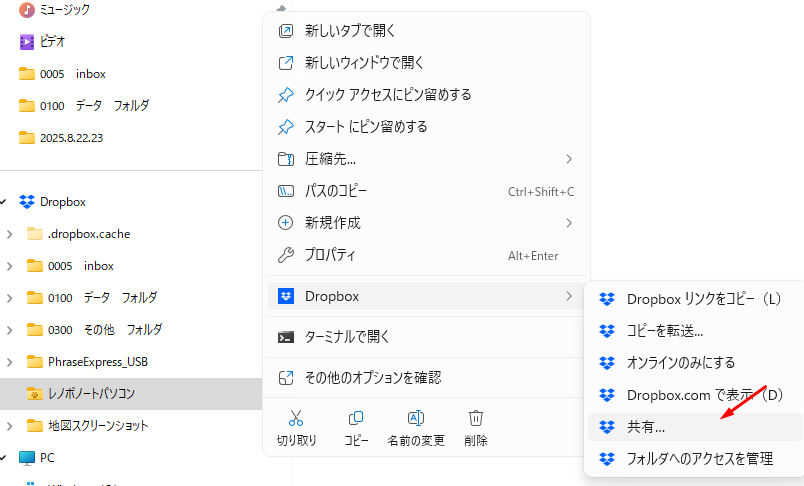Open ターミナルで開く menu item
Image resolution: width=804 pixels, height=486 pixels.
pyautogui.click(x=346, y=337)
